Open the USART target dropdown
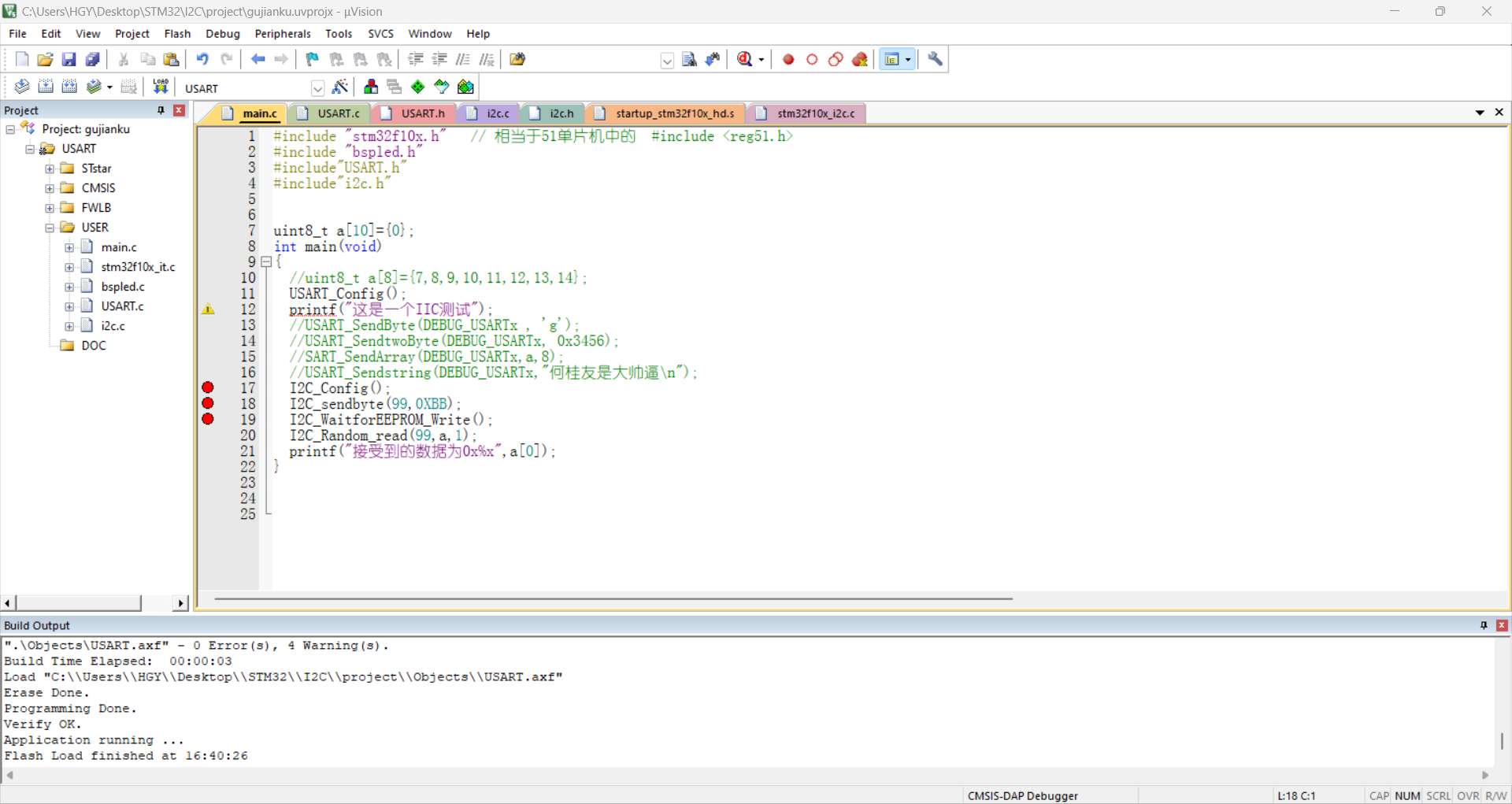The image size is (1512, 804). click(x=317, y=88)
